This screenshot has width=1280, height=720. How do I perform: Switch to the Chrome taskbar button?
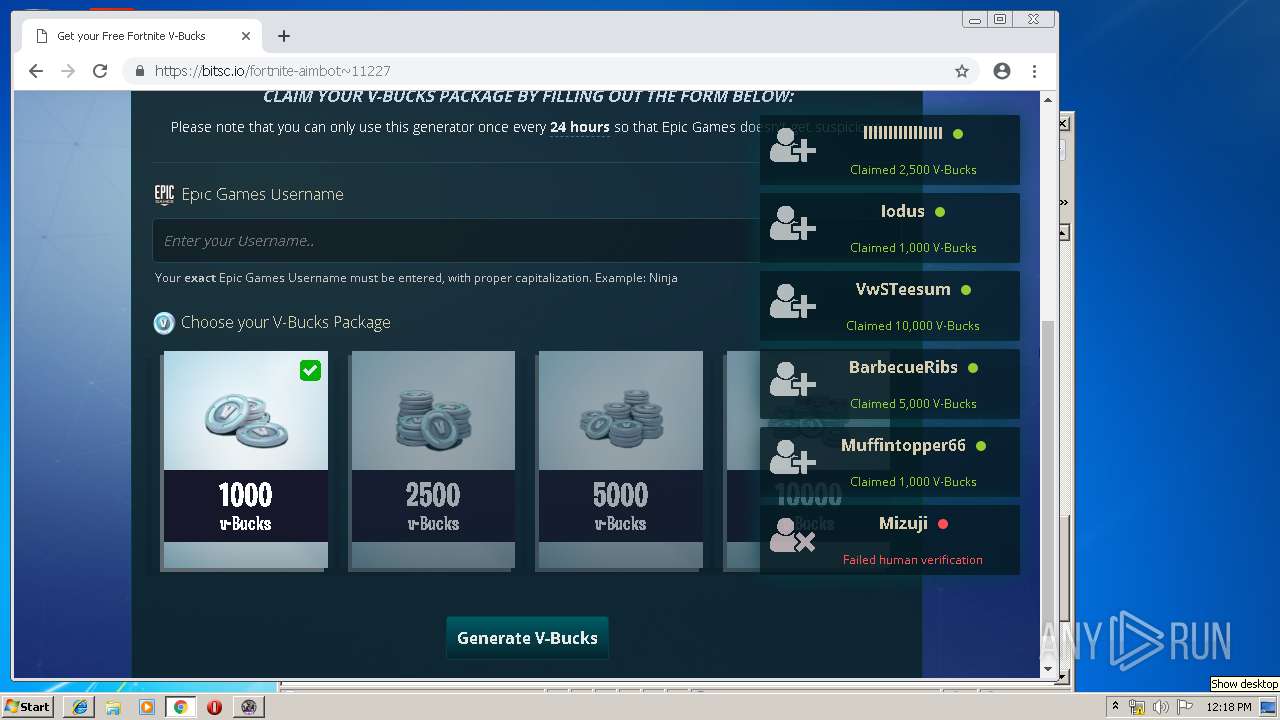click(x=181, y=707)
